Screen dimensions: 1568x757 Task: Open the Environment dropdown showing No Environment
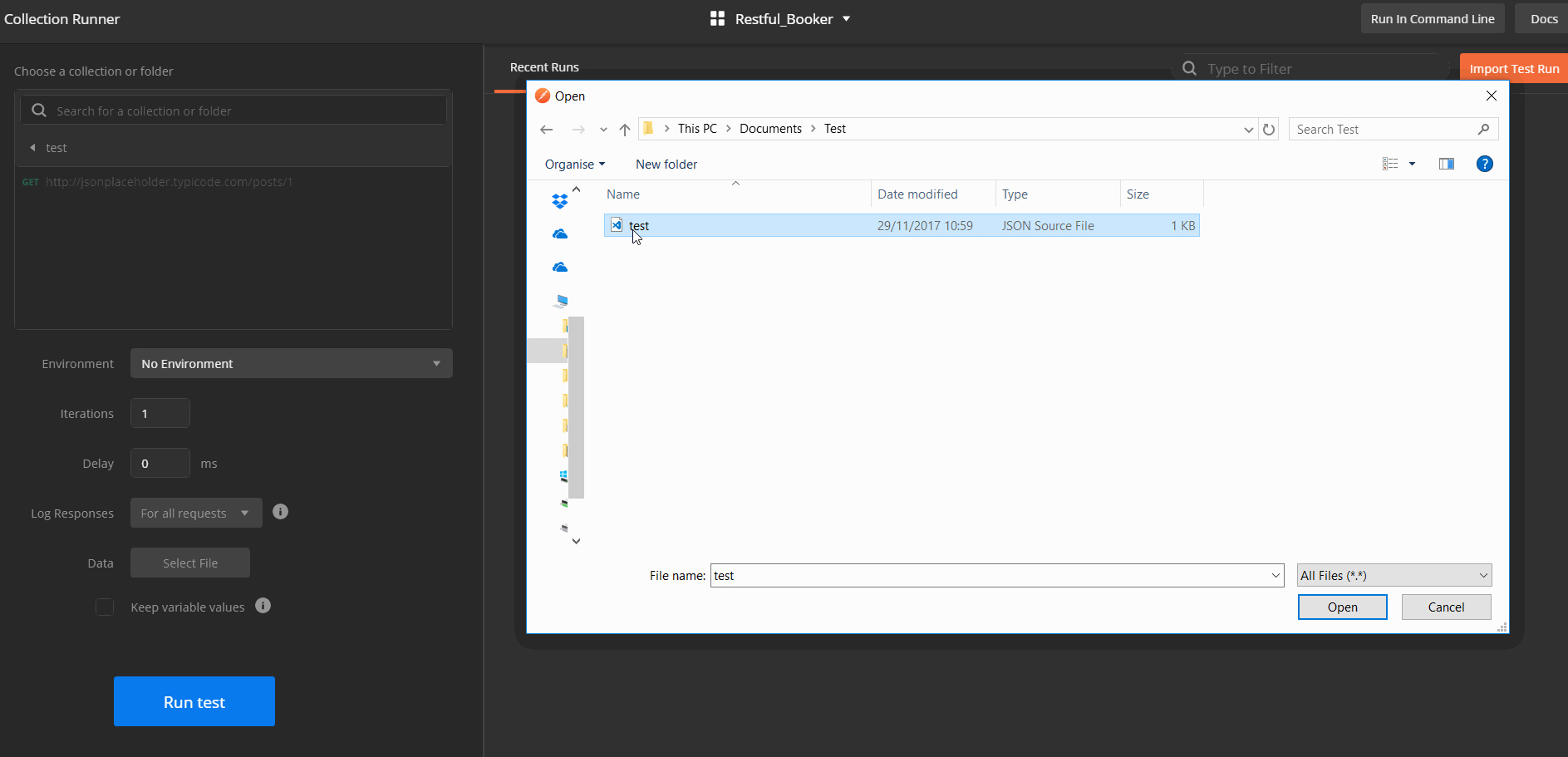[291, 363]
